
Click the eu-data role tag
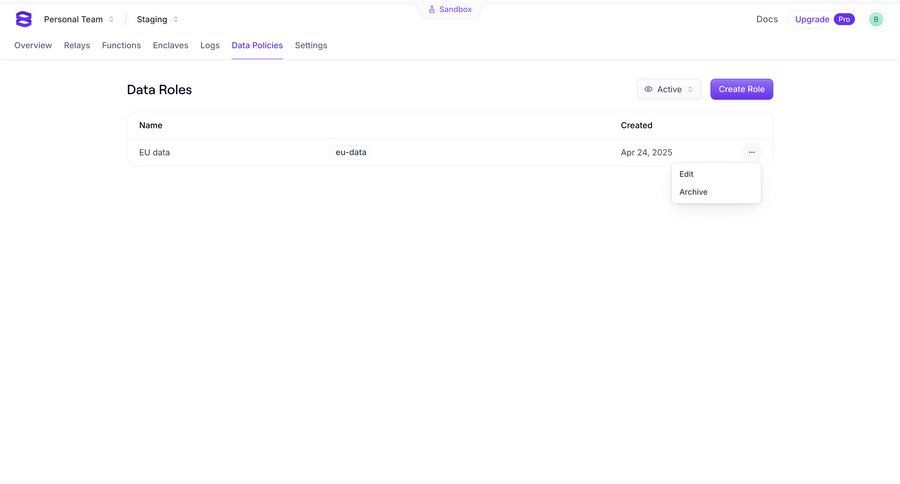tap(351, 152)
